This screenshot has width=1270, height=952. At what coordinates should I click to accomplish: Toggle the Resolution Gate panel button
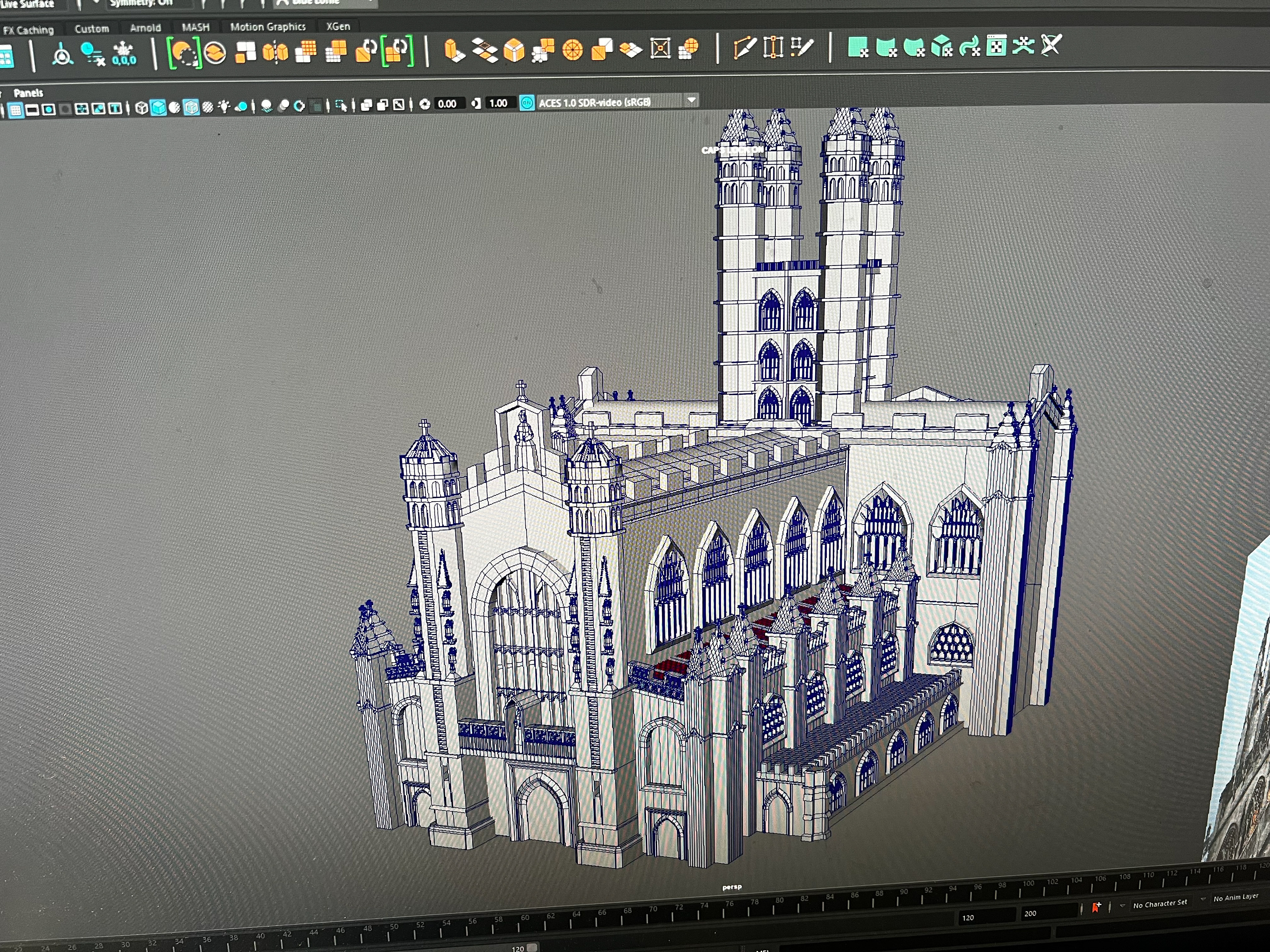49,109
